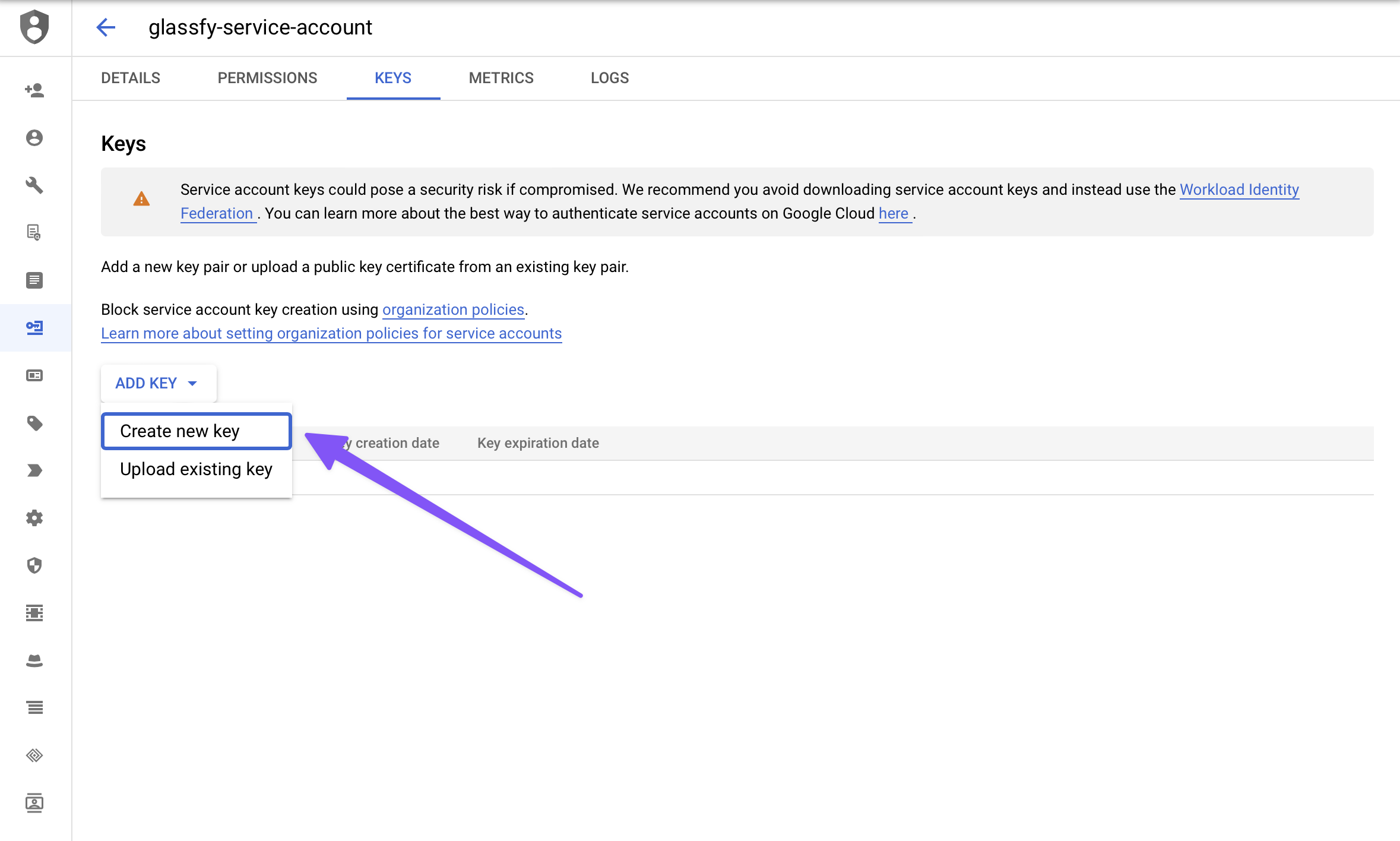Open IAM add-person sidebar icon

click(34, 90)
